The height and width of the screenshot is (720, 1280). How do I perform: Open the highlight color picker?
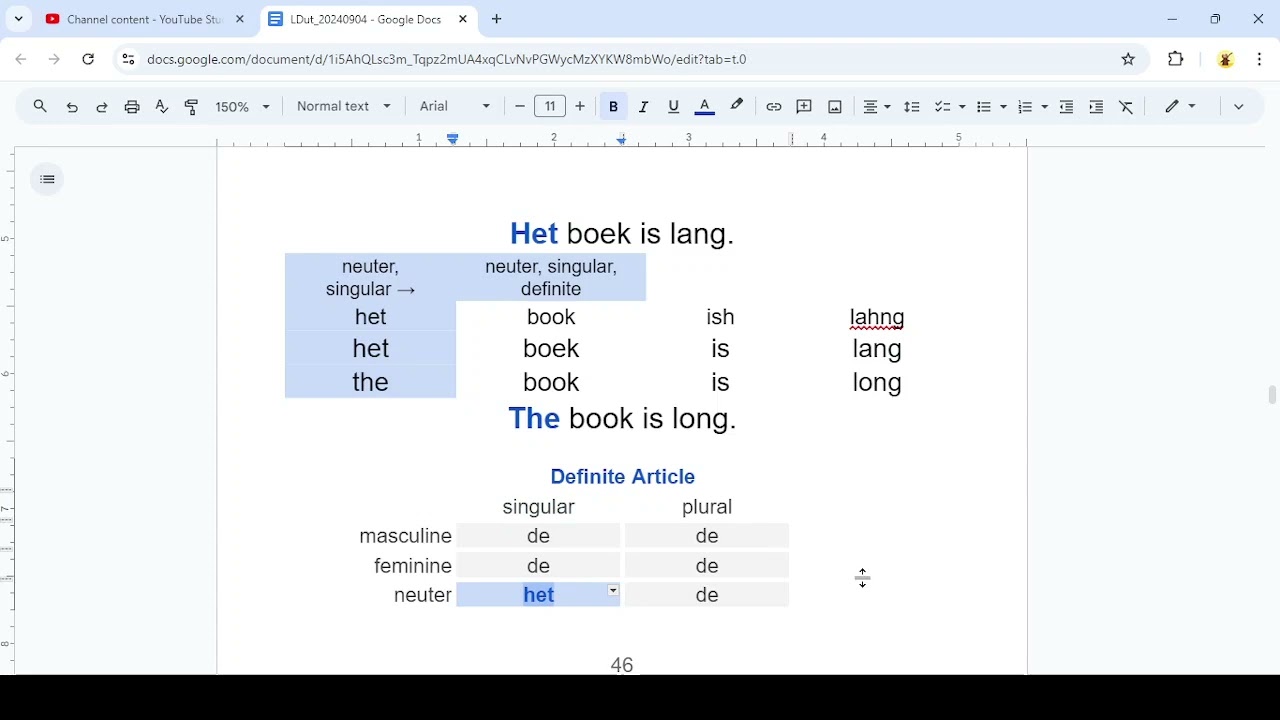737,106
